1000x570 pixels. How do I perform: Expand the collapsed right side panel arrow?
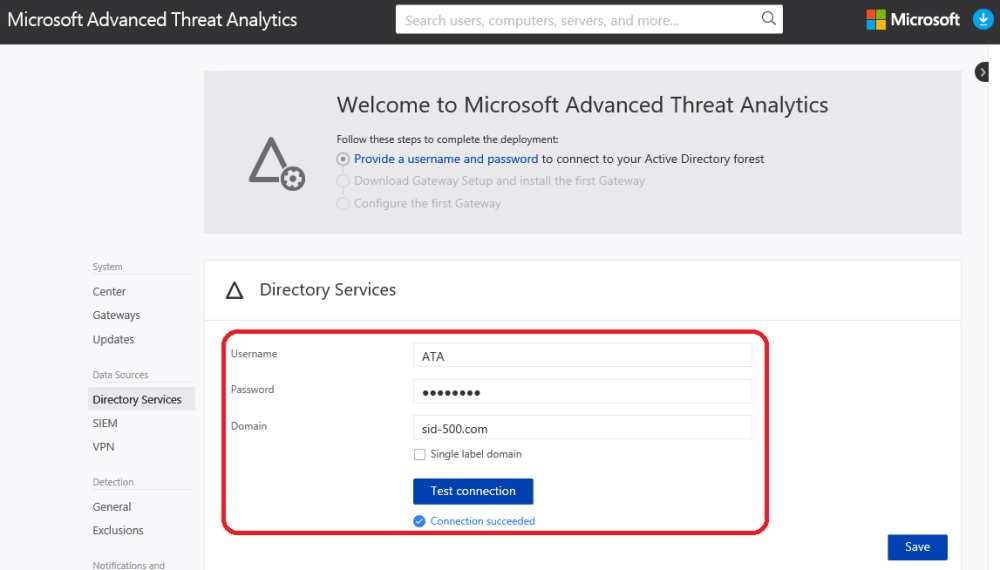[x=983, y=72]
